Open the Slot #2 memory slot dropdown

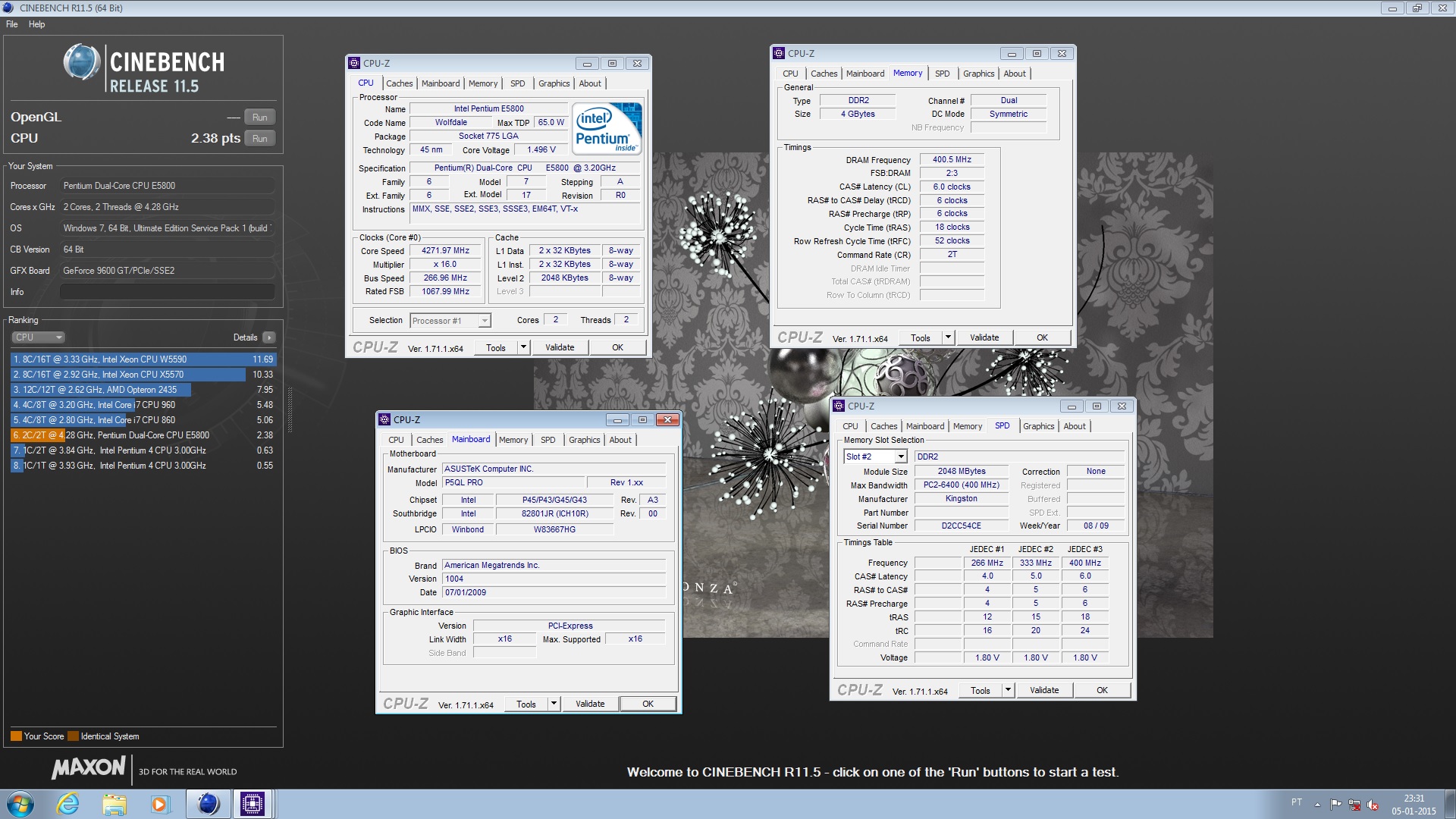[x=875, y=457]
